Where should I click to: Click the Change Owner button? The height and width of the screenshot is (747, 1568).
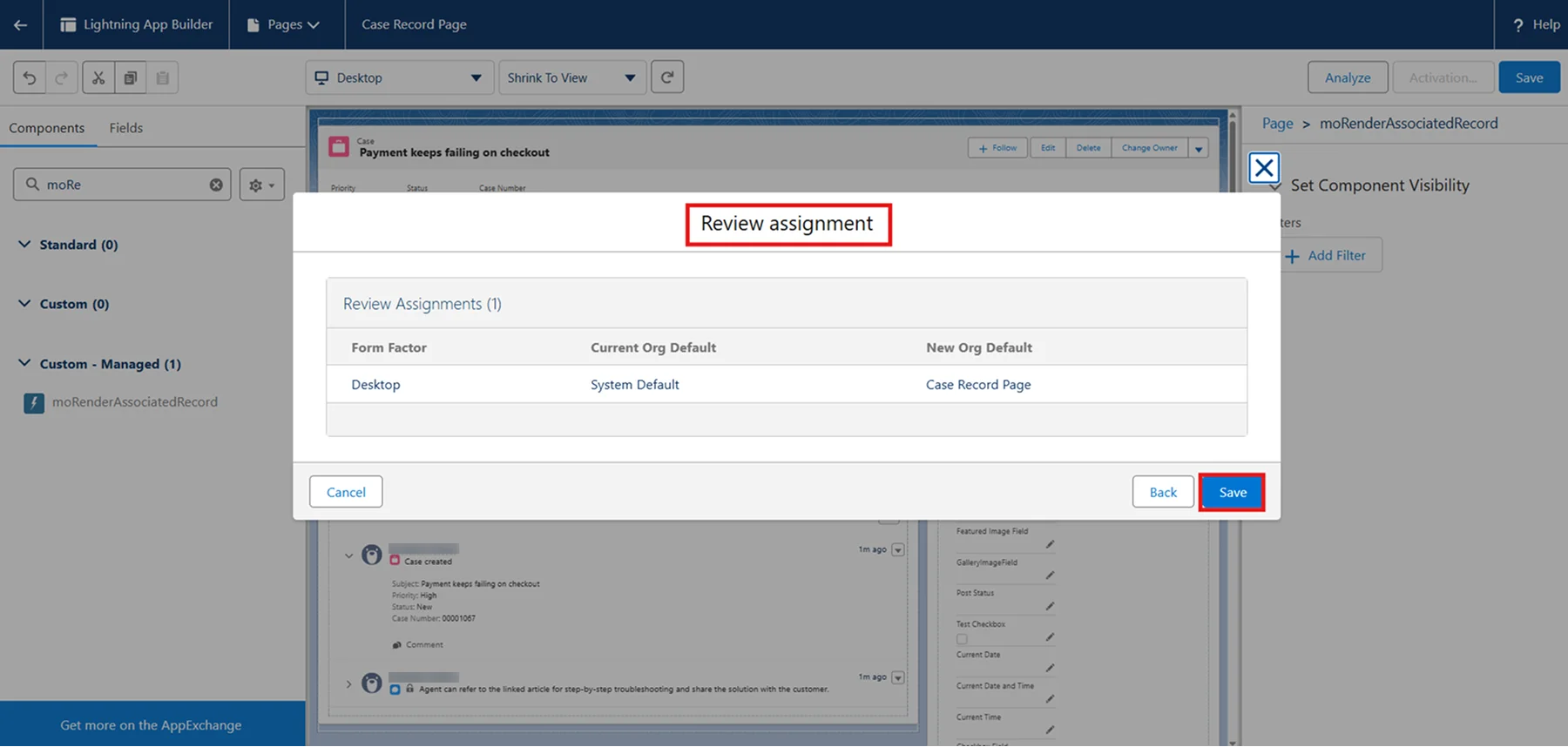click(1149, 148)
